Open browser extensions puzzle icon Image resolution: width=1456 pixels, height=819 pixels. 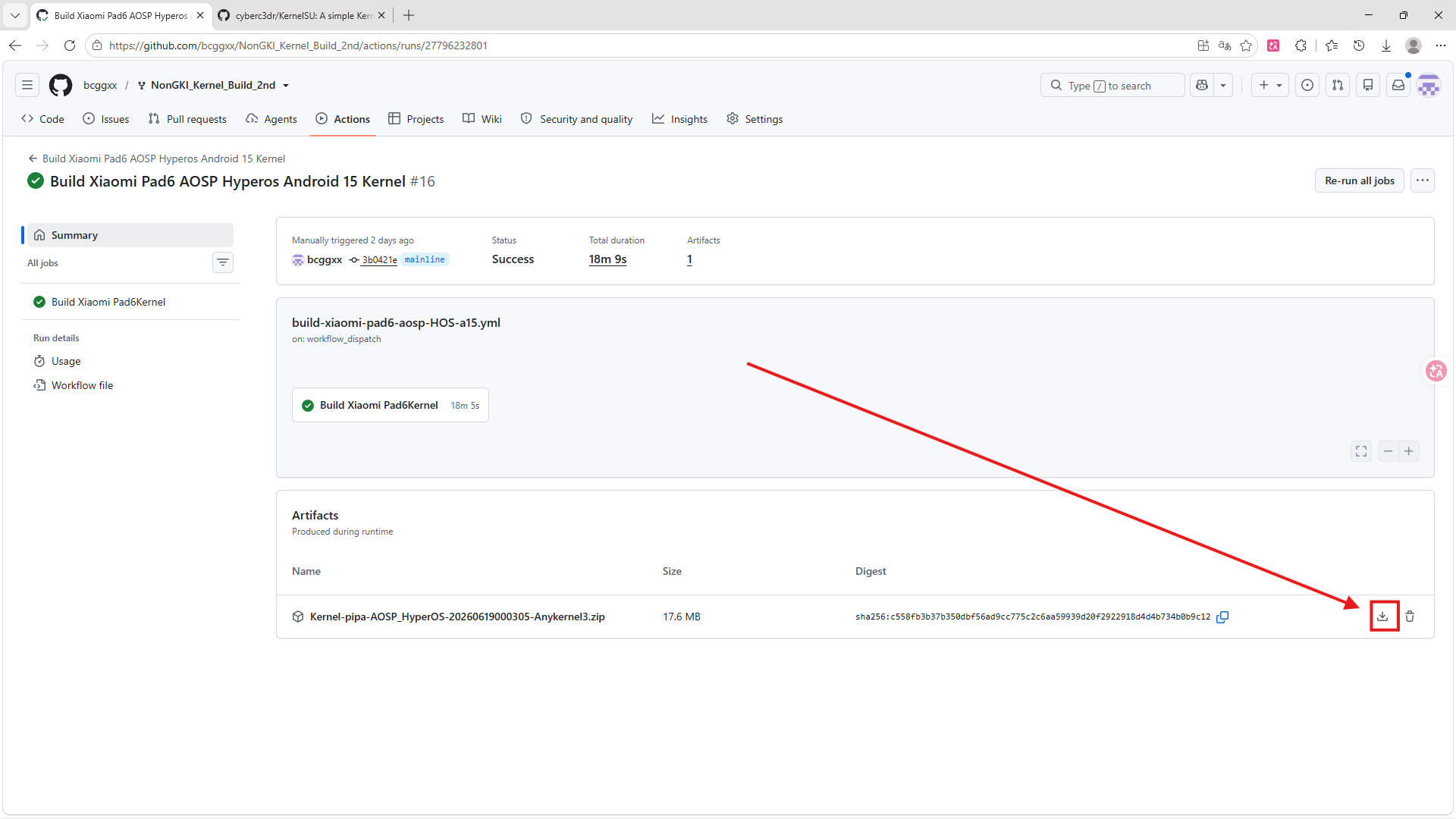(x=1301, y=45)
